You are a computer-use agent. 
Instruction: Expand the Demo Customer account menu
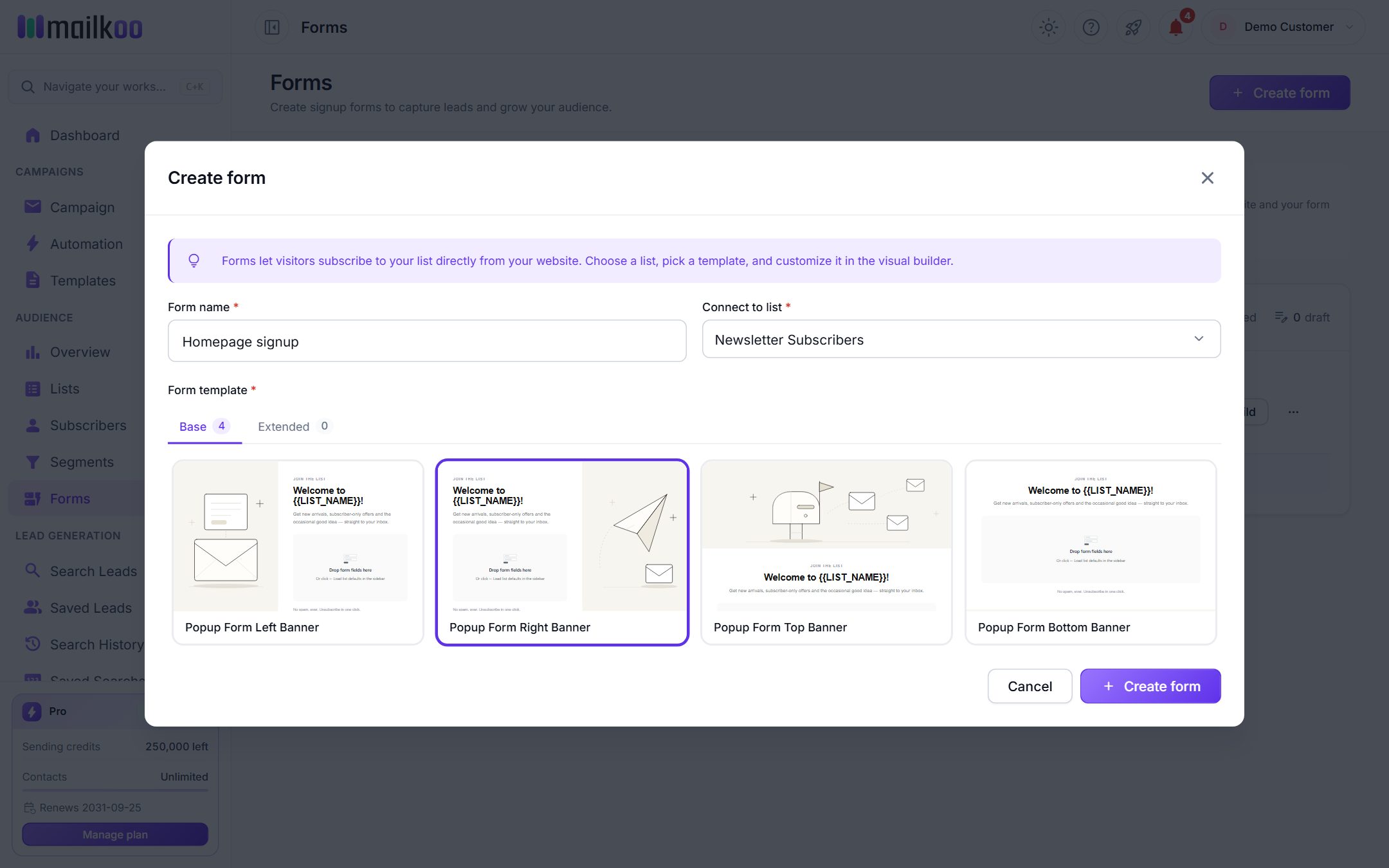click(1283, 27)
